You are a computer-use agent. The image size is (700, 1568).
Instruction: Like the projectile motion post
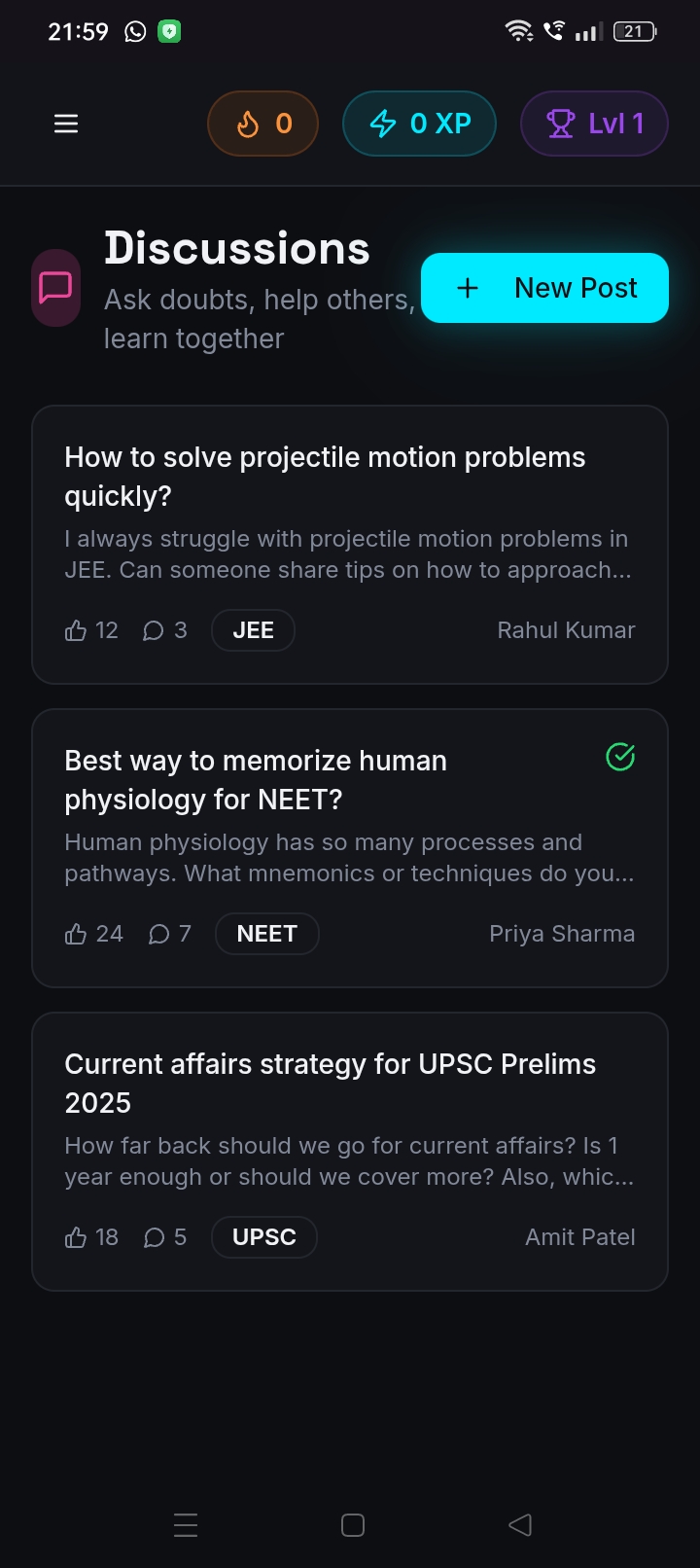pos(91,630)
